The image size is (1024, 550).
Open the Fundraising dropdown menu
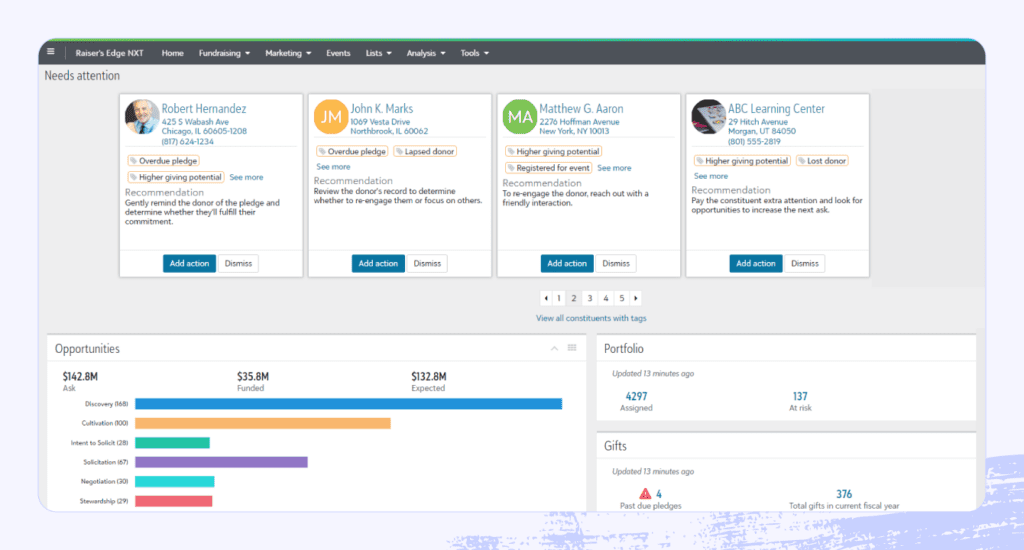tap(224, 53)
